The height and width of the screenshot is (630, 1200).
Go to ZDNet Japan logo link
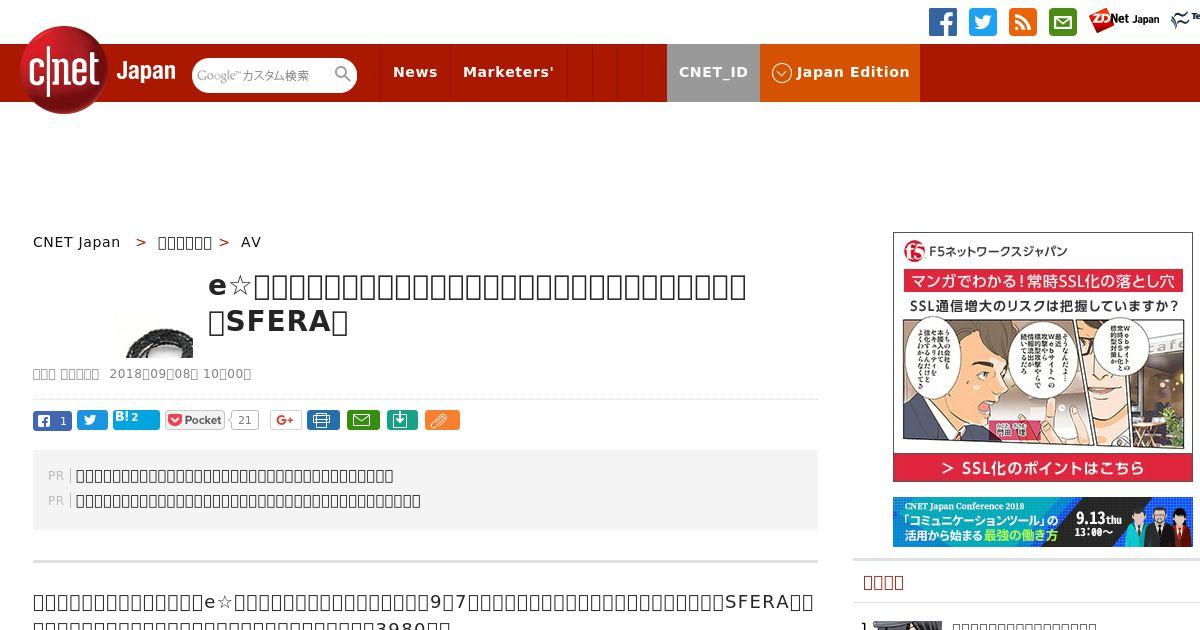(1124, 20)
